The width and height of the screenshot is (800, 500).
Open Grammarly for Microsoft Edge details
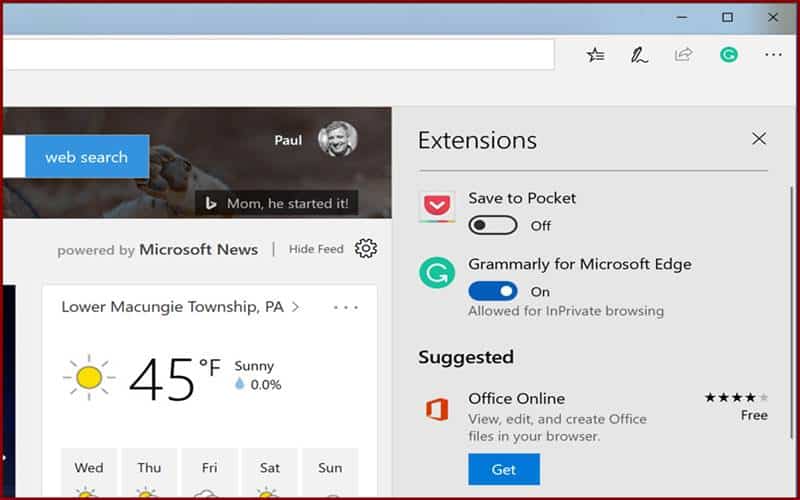(x=580, y=264)
